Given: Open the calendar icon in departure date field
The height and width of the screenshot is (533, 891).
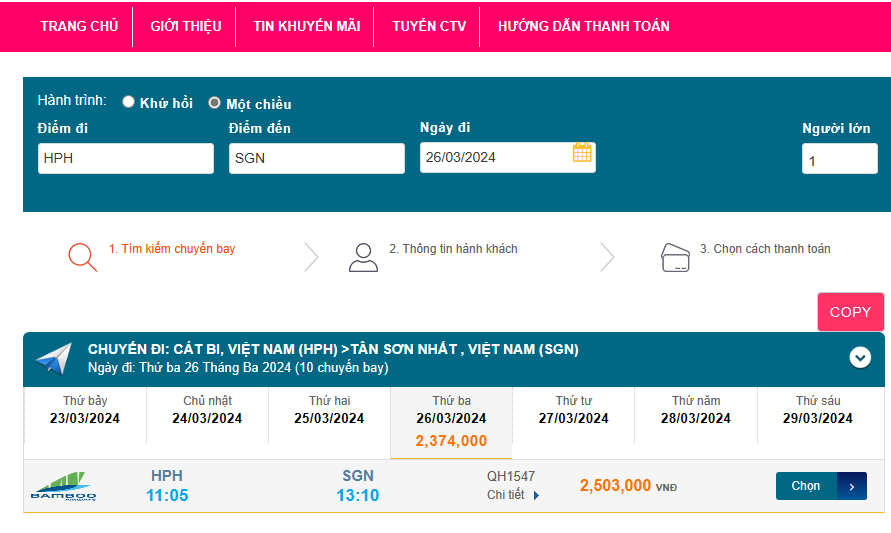Looking at the screenshot, I should coord(582,153).
